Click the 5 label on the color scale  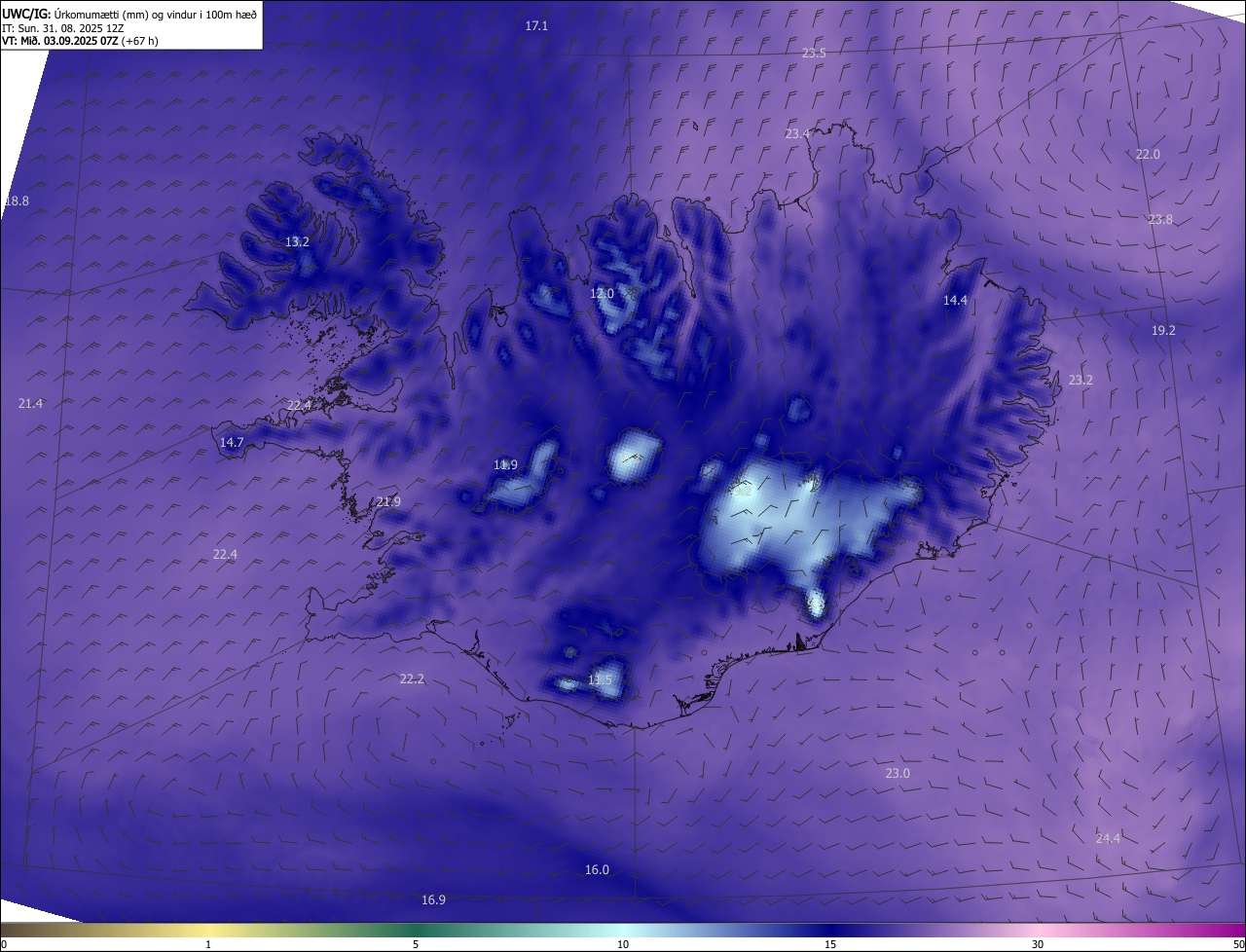coord(416,945)
